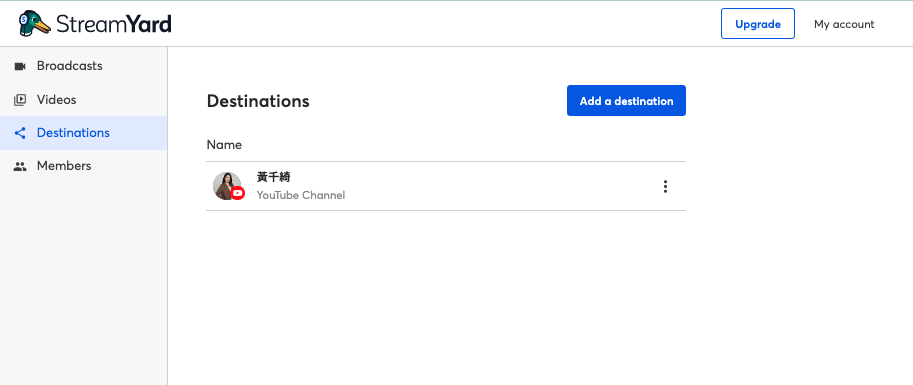Go to Videos in the sidebar

[x=83, y=100]
